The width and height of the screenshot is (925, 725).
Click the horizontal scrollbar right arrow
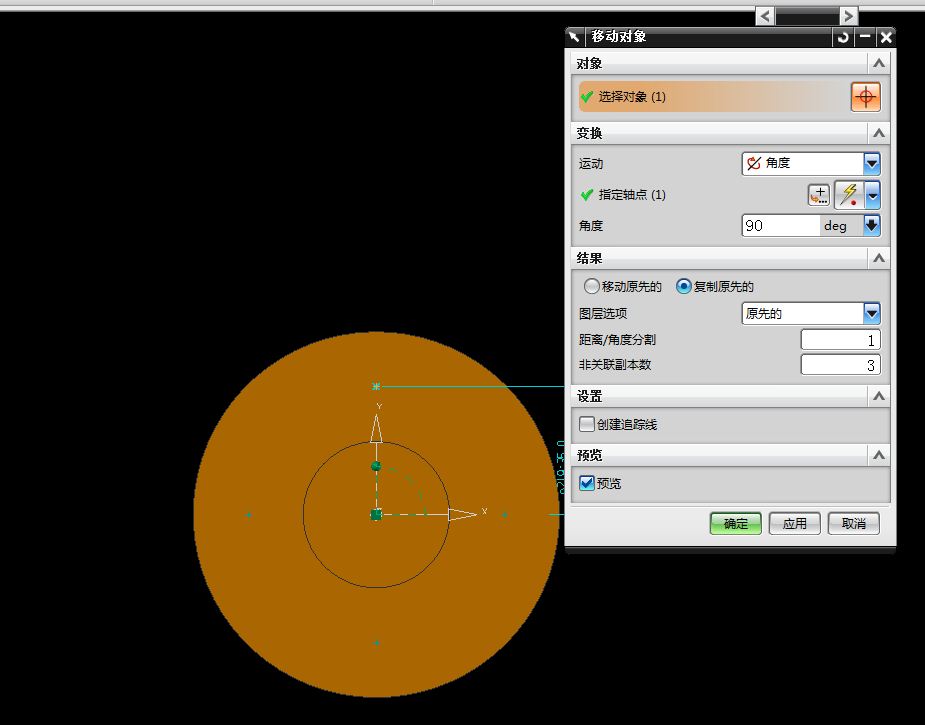click(x=848, y=16)
